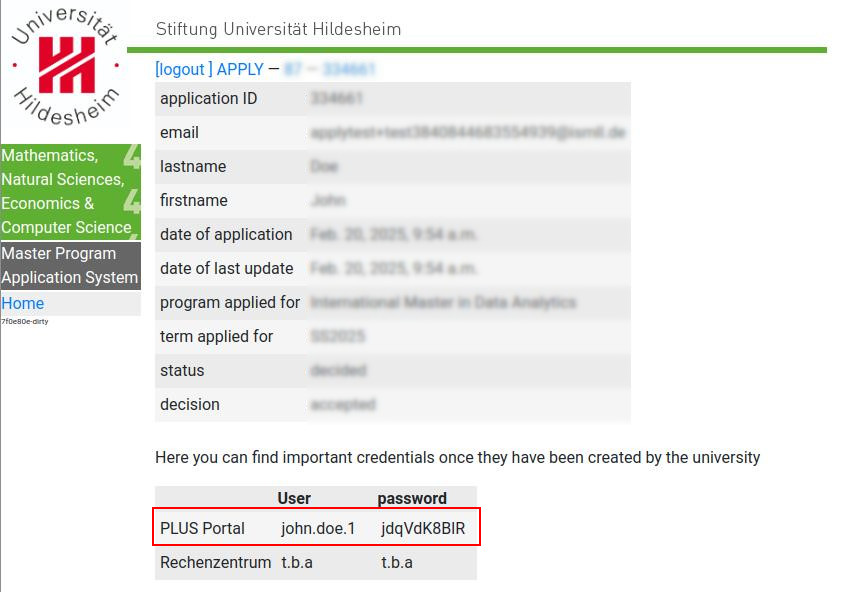Log out via the [logout] link
854x592 pixels.
[184, 69]
